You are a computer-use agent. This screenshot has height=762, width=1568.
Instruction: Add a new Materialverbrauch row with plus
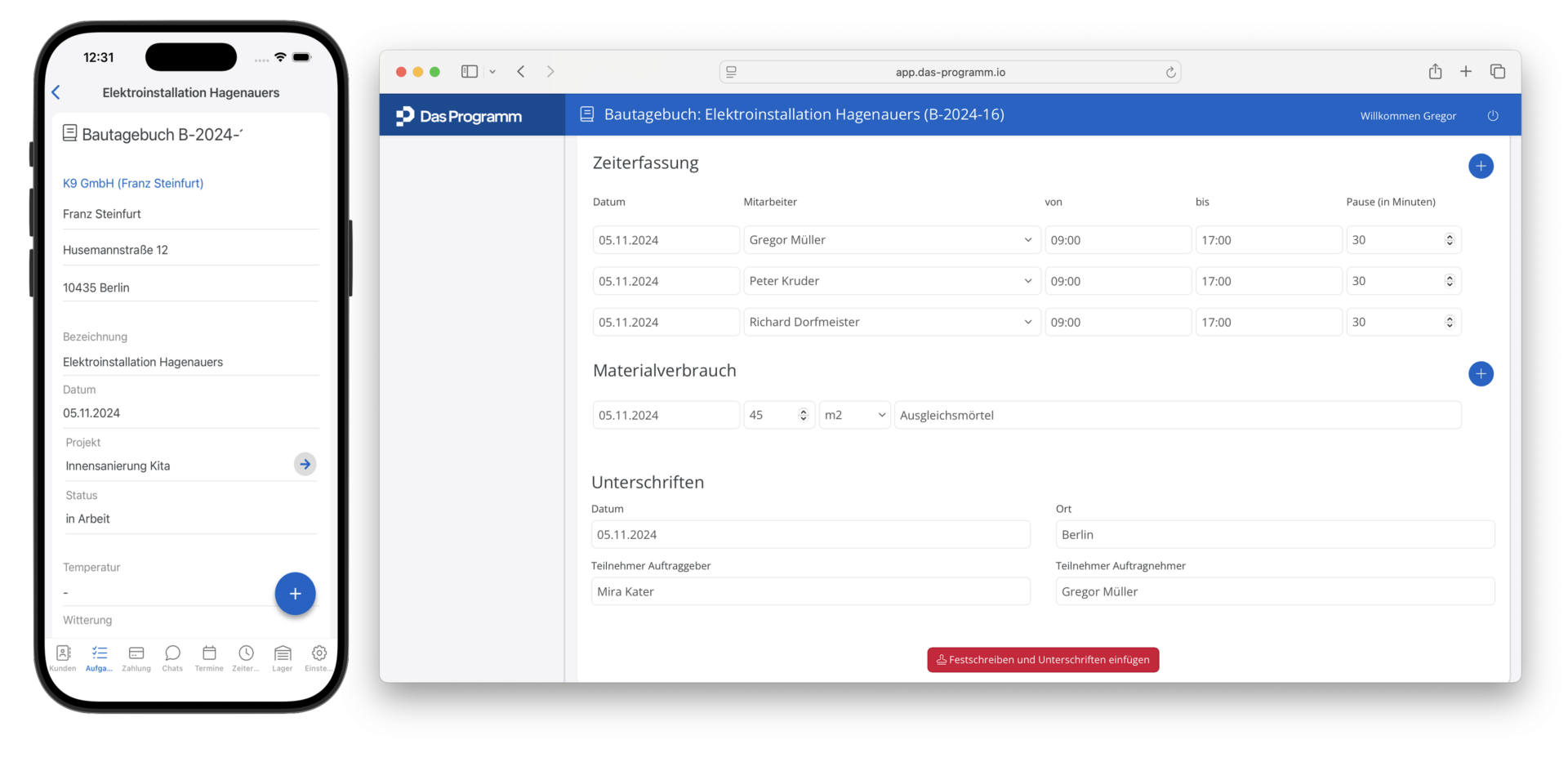click(x=1480, y=374)
